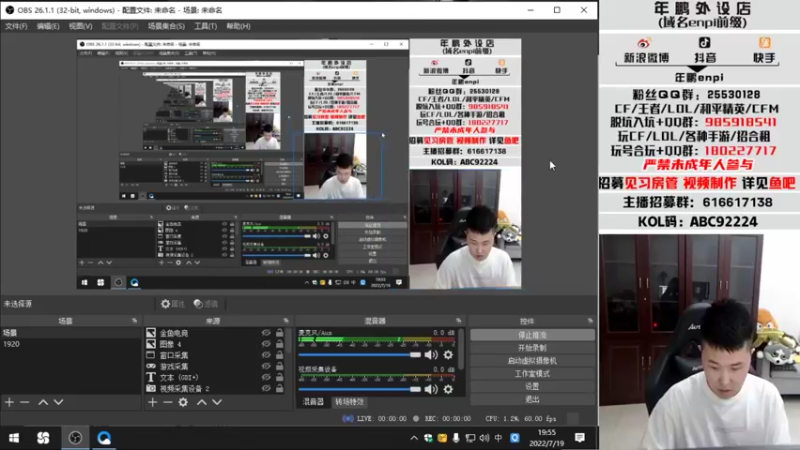800x450 pixels.
Task: Open the 编辑(E) menu
Action: click(x=47, y=26)
